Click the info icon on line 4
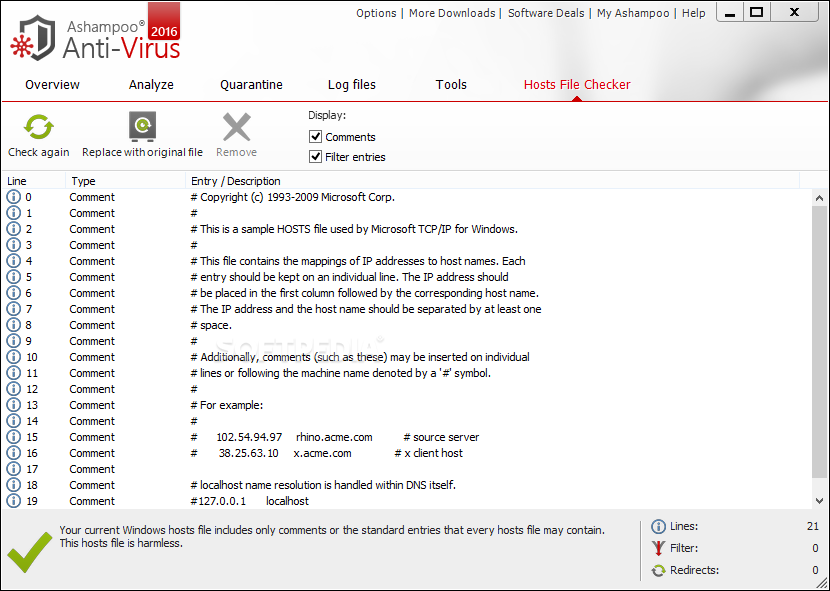Image resolution: width=830 pixels, height=591 pixels. click(x=13, y=261)
